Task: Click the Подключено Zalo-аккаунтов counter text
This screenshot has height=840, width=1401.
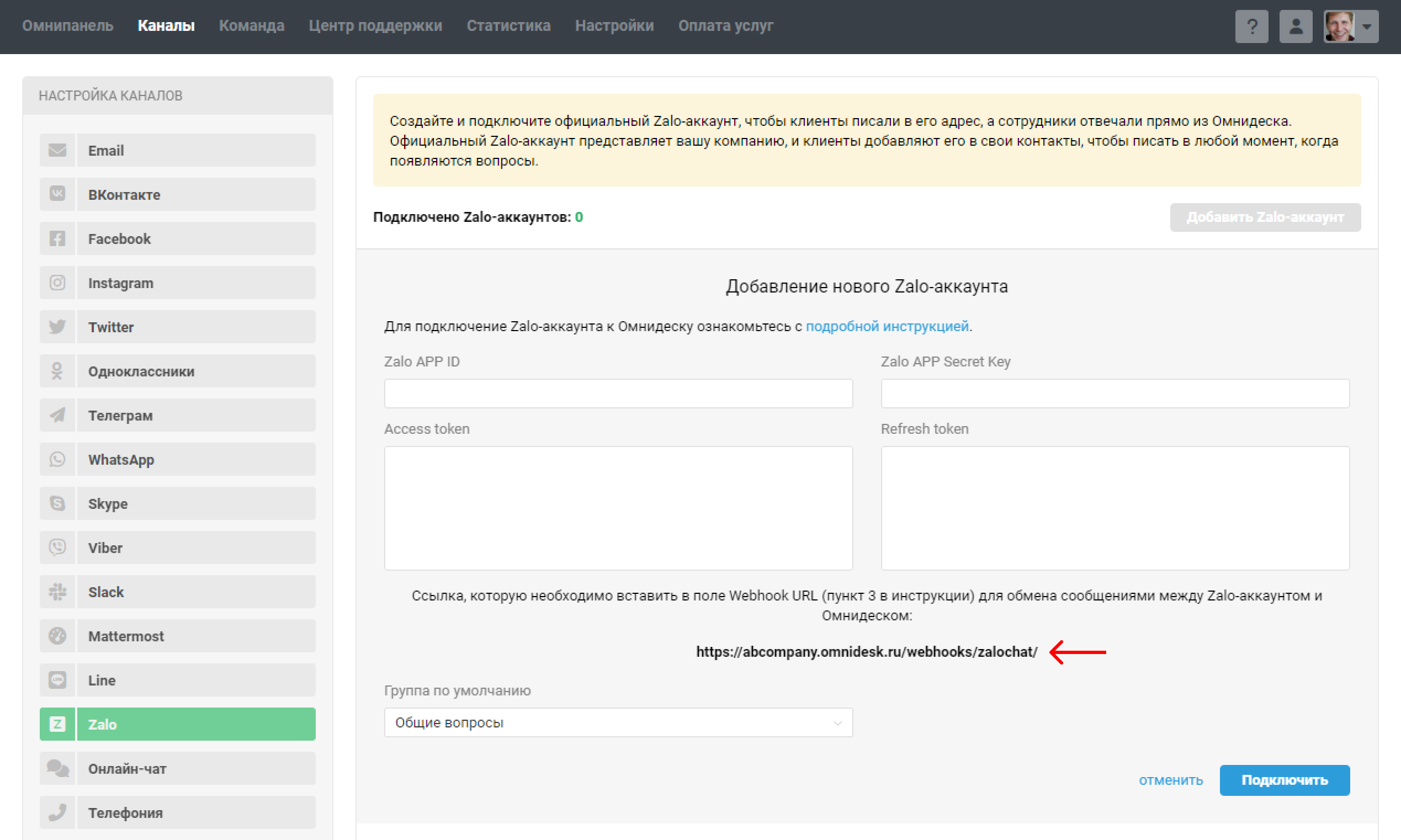Action: [x=477, y=217]
